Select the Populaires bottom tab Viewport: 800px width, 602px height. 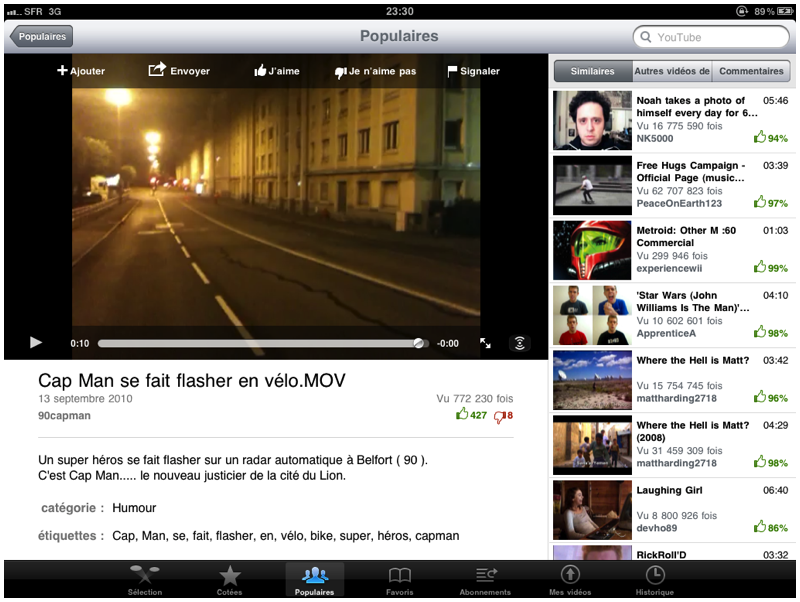314,580
